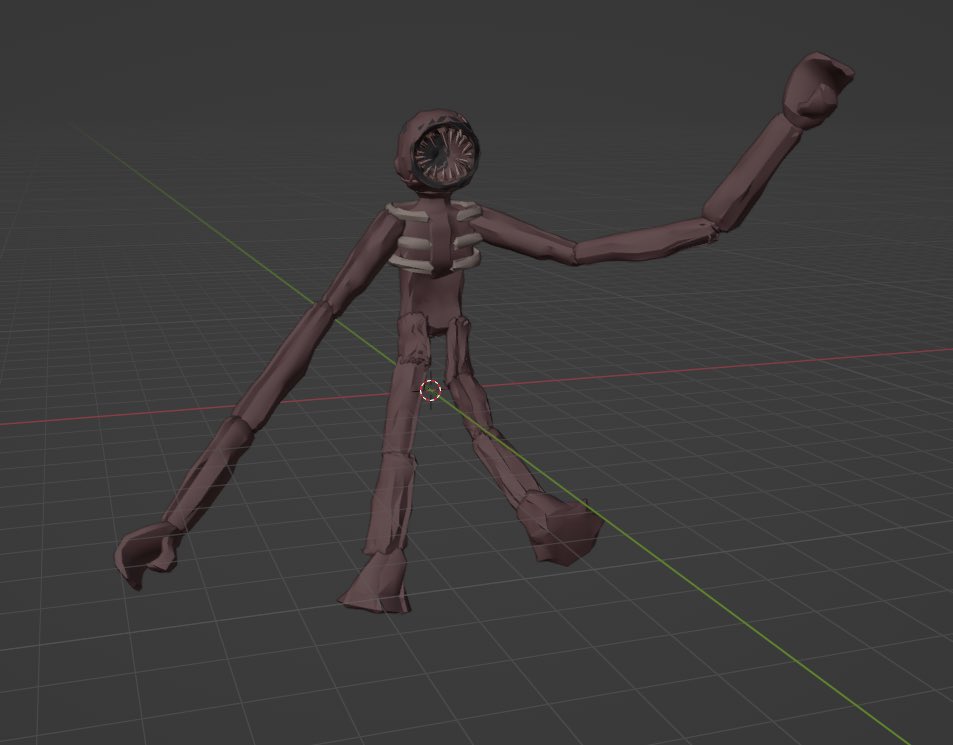The height and width of the screenshot is (745, 953).
Task: Click the creature's foot on green axis
Action: [560, 530]
